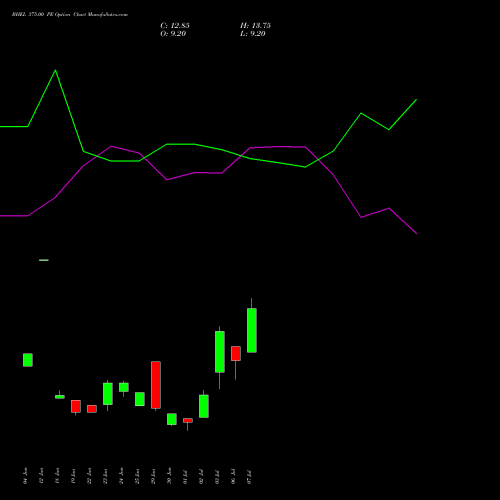Click the low value 'L: 9.20'
Viewport: 500px width, 500px height.
253,34
